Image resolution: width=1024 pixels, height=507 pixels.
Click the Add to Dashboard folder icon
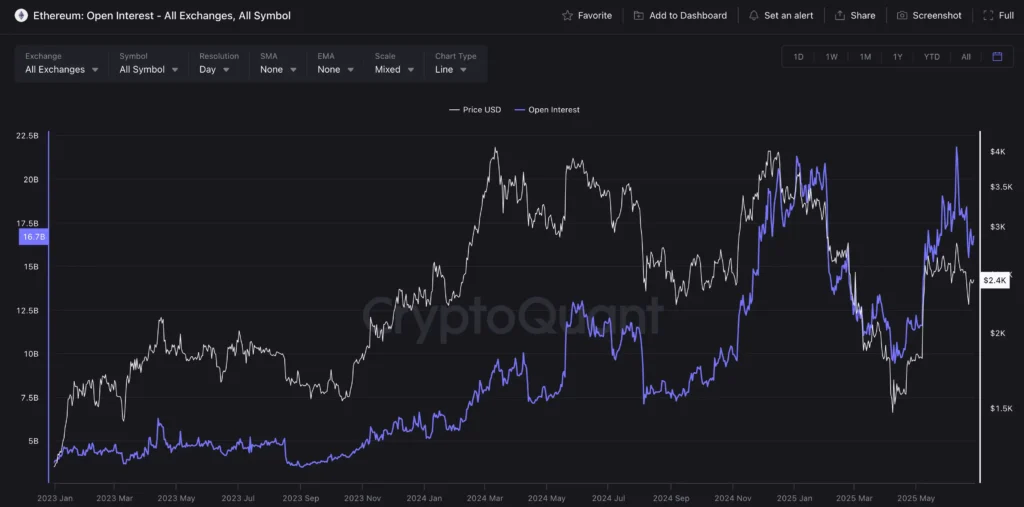(639, 15)
